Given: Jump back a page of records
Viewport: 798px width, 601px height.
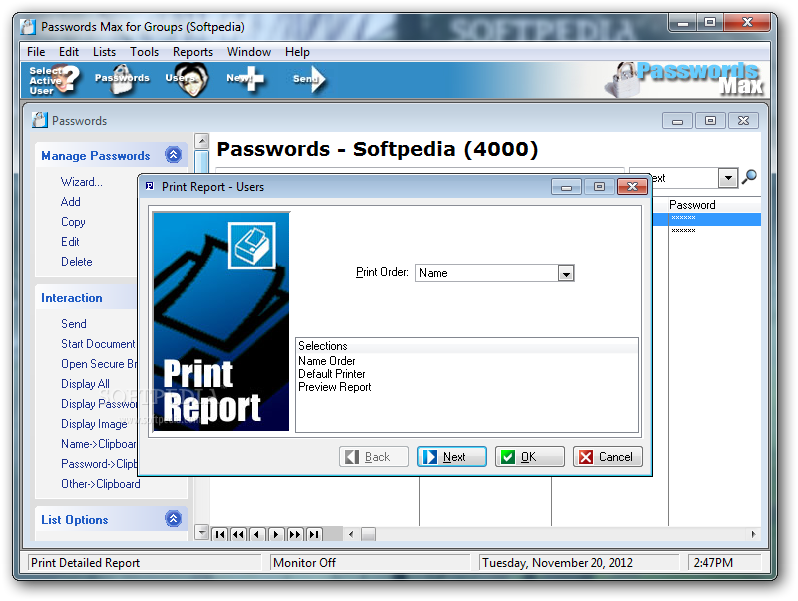Looking at the screenshot, I should click(x=238, y=534).
